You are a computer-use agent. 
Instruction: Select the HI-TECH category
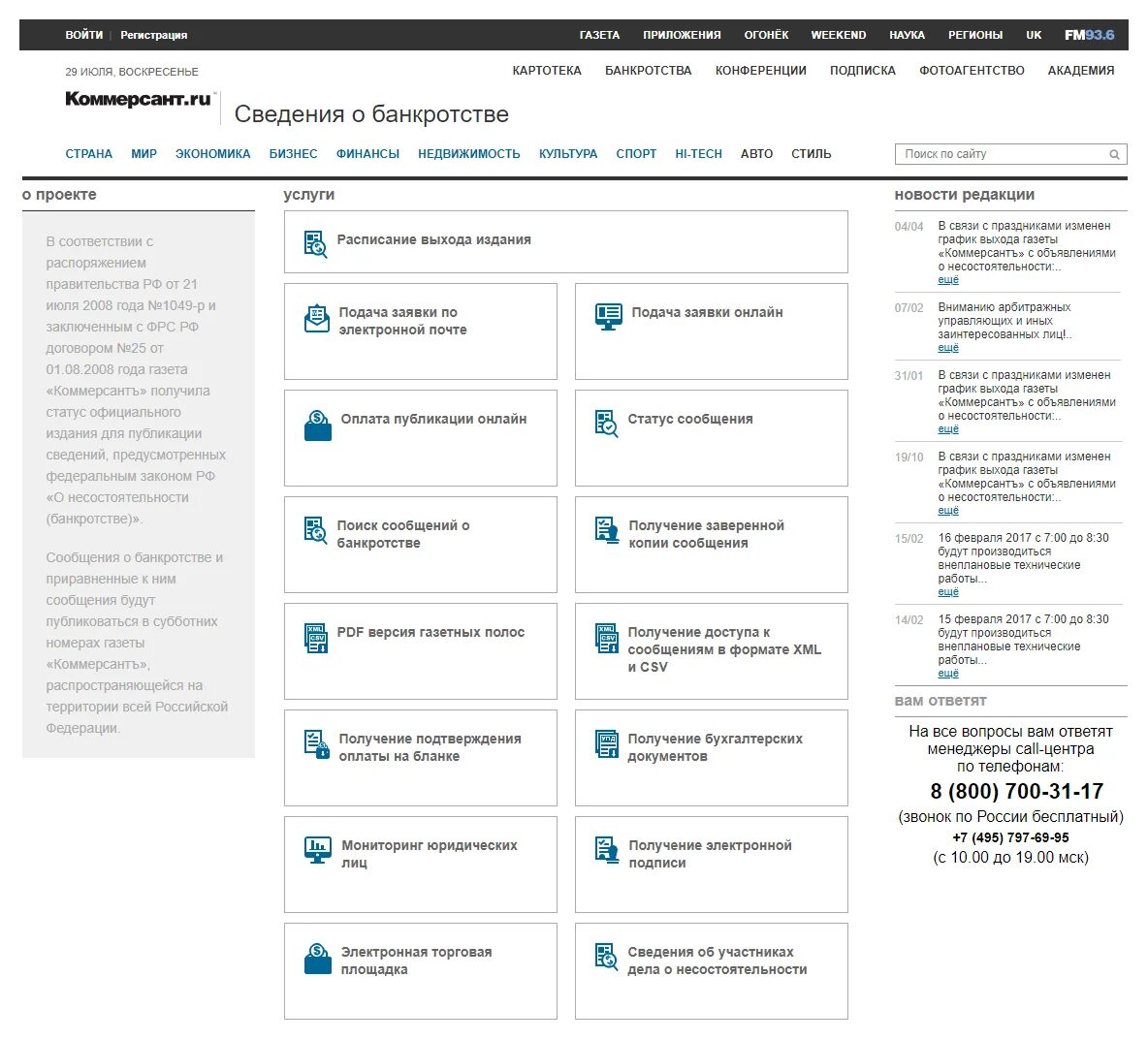pyautogui.click(x=698, y=154)
